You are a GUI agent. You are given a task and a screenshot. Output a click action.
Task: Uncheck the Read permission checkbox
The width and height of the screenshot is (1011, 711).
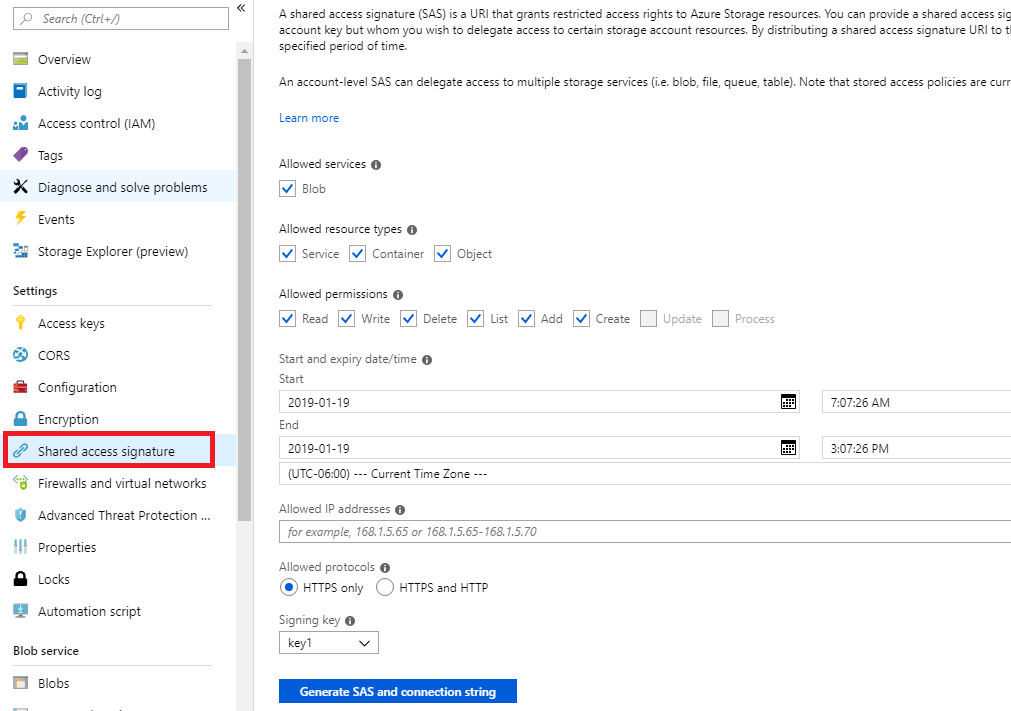coord(288,319)
